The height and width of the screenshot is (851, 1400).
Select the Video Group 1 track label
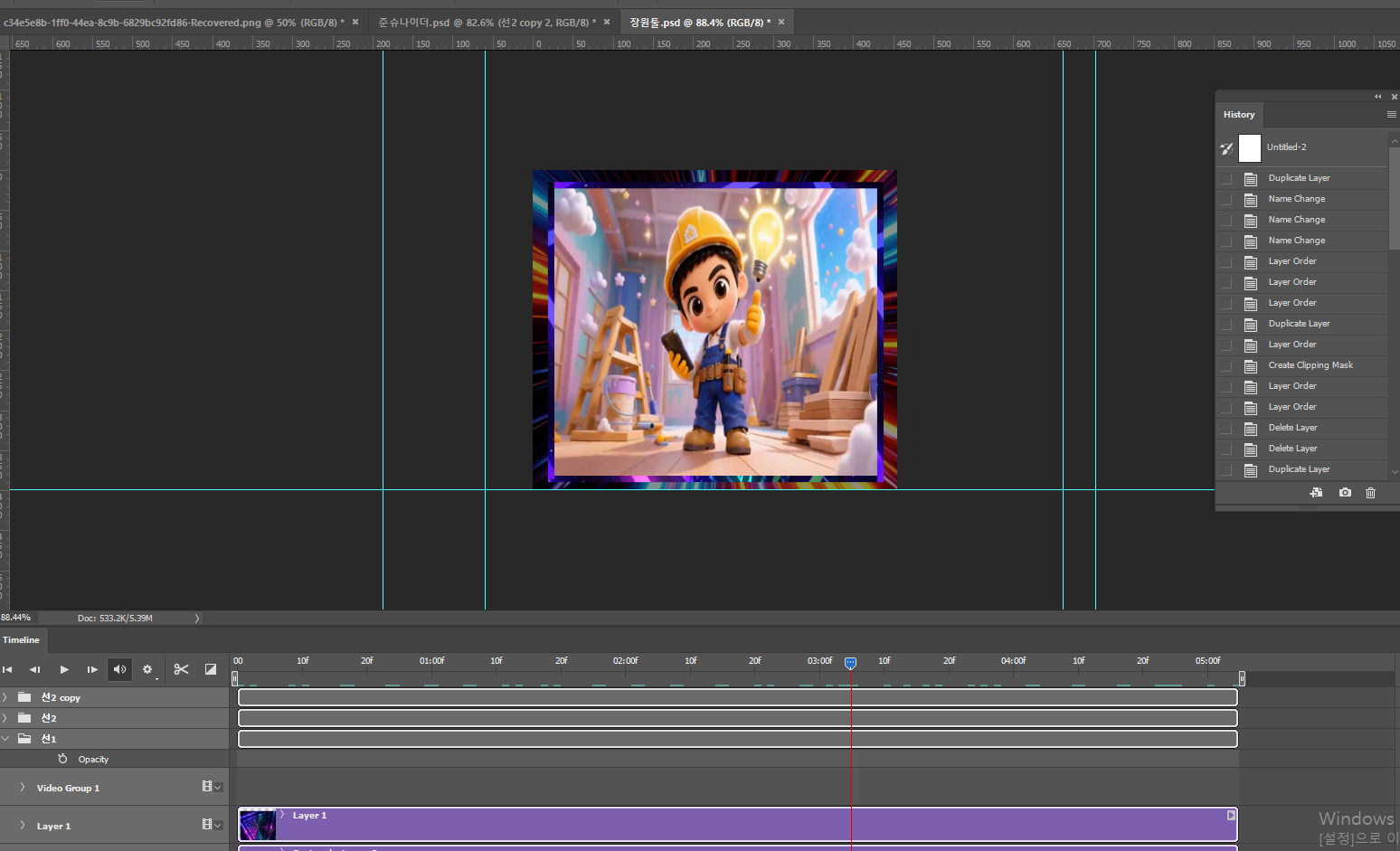click(69, 788)
